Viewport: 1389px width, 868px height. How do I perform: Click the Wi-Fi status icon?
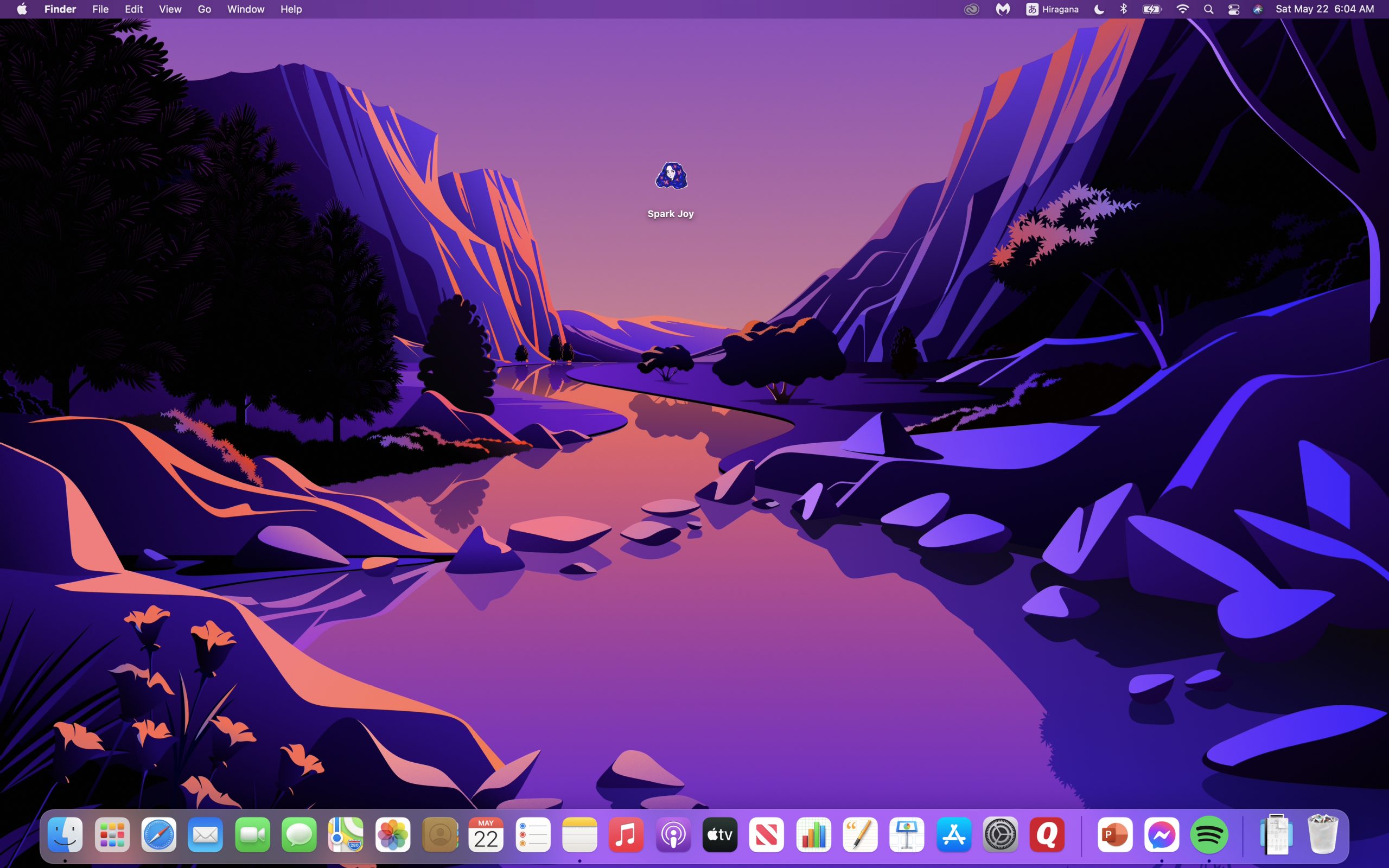tap(1182, 9)
